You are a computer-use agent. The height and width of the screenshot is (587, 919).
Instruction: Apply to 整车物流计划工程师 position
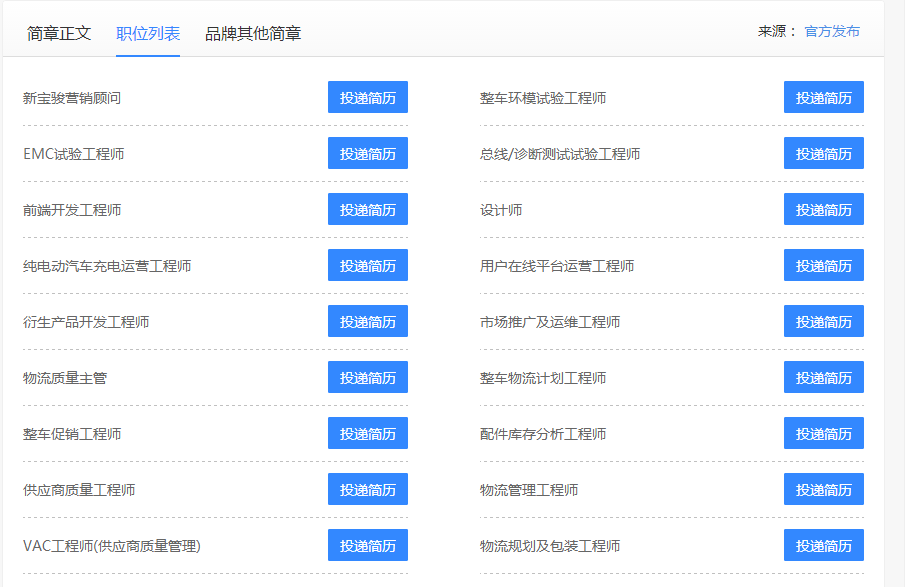coord(823,378)
